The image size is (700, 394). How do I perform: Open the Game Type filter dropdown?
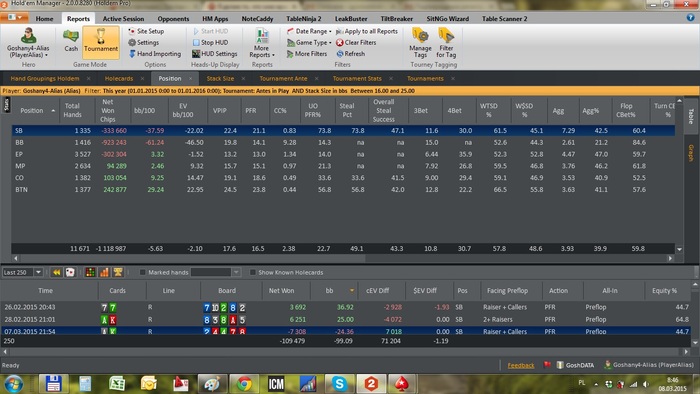[309, 42]
